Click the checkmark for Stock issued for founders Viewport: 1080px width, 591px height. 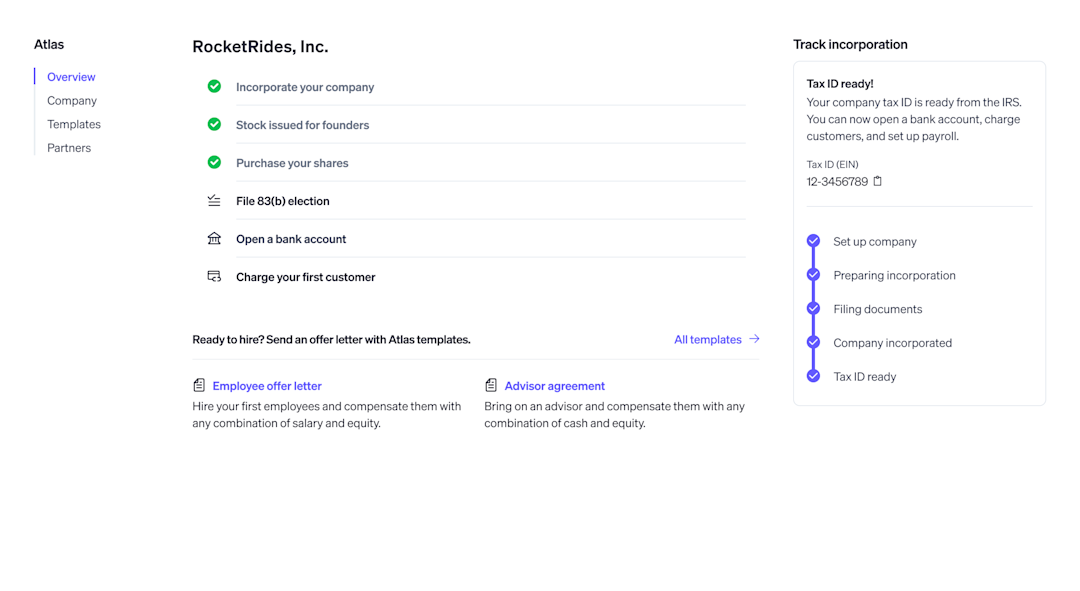pyautogui.click(x=213, y=124)
